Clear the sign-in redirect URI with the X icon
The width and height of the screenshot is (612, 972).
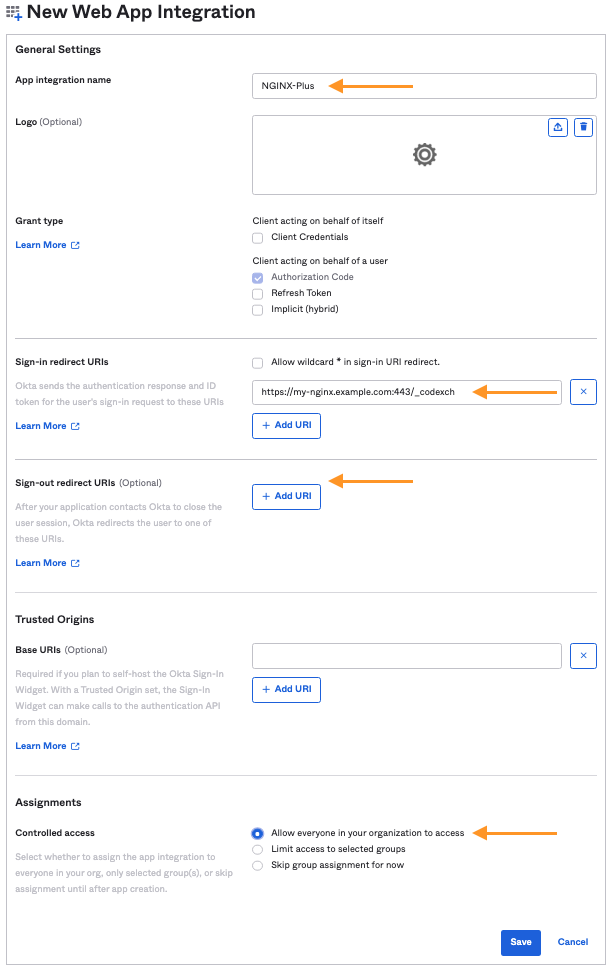pos(583,391)
